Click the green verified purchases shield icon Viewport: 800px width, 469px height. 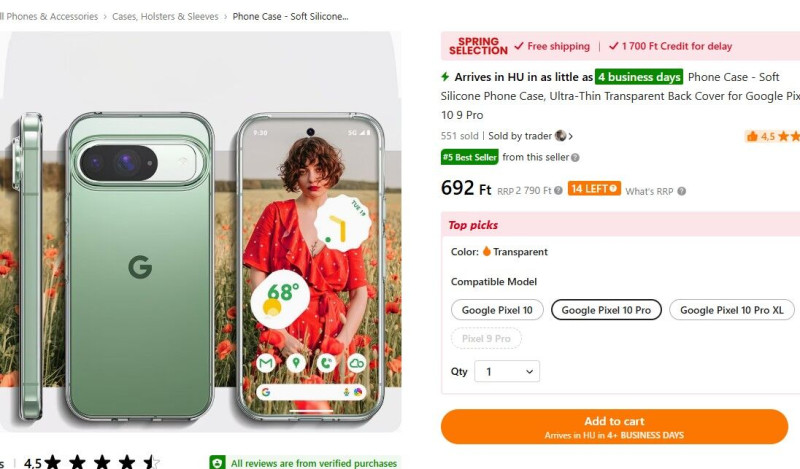pyautogui.click(x=217, y=463)
